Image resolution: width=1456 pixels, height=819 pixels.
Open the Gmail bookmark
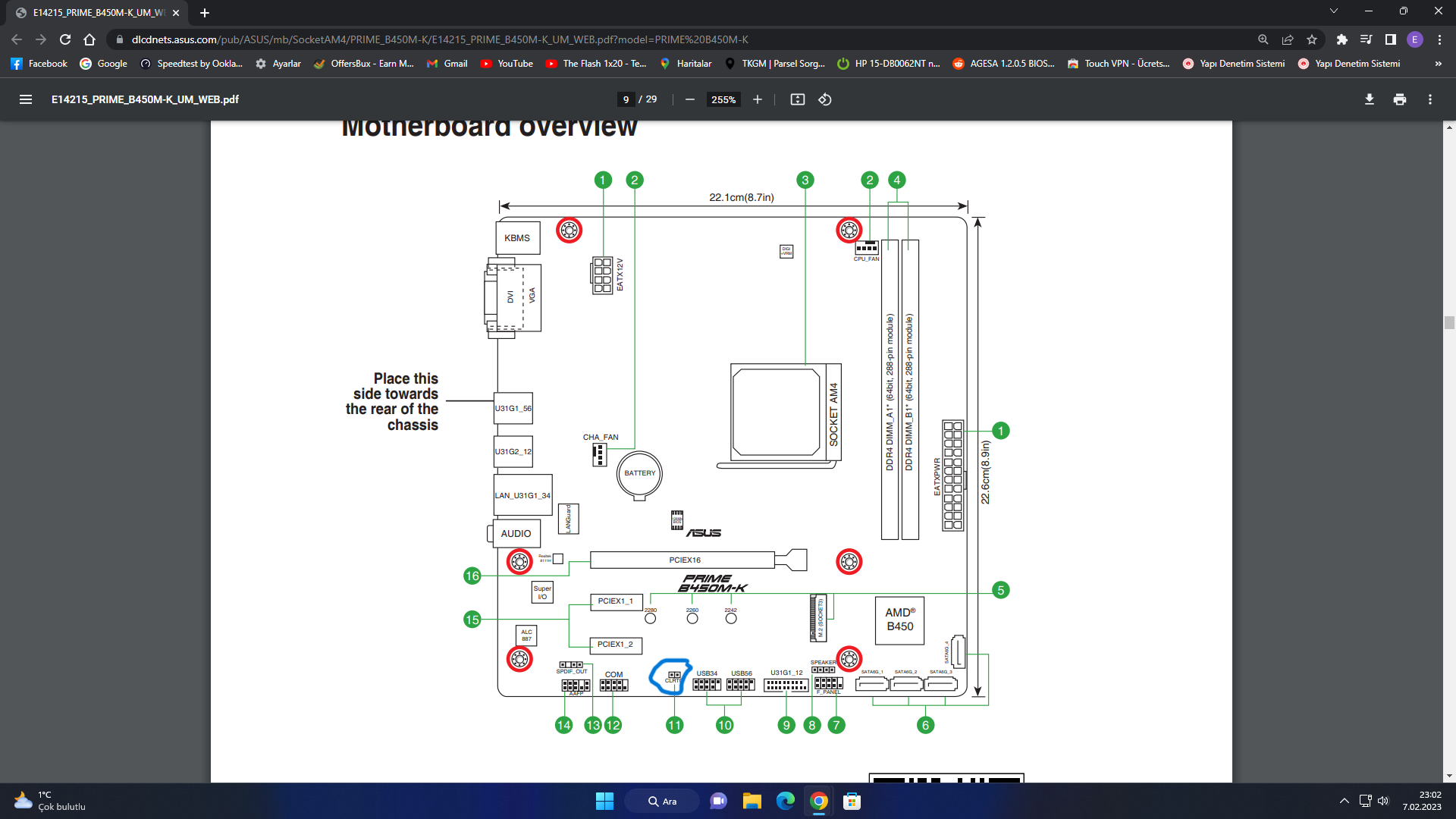[447, 64]
